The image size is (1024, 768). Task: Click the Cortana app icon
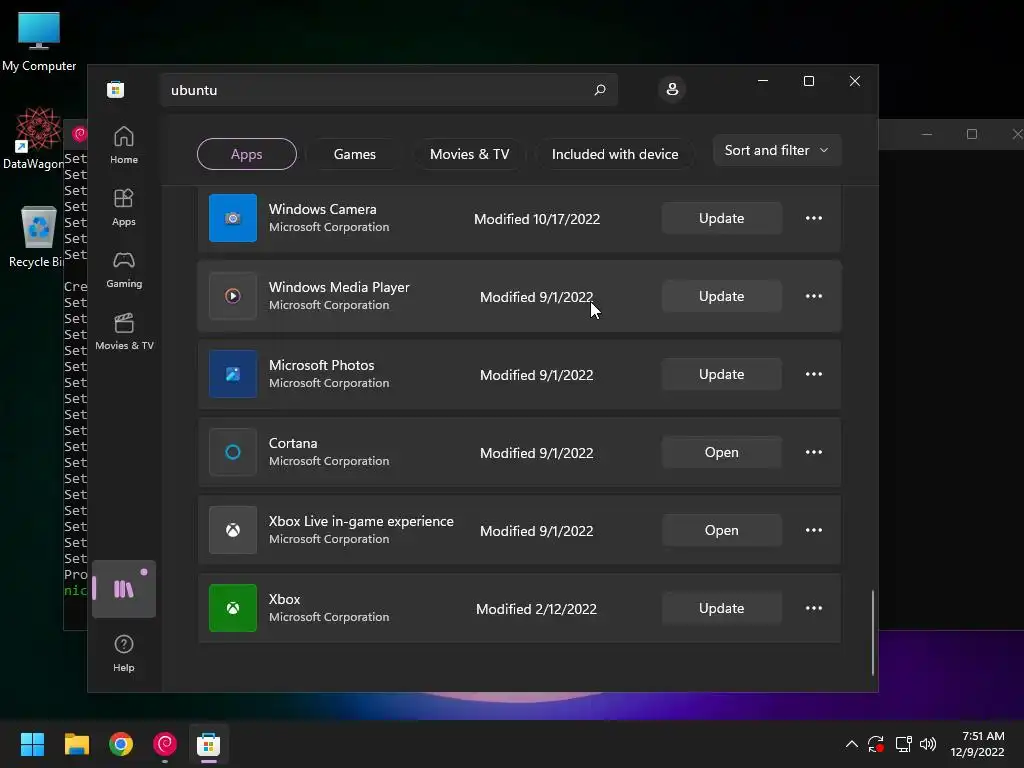pos(232,452)
